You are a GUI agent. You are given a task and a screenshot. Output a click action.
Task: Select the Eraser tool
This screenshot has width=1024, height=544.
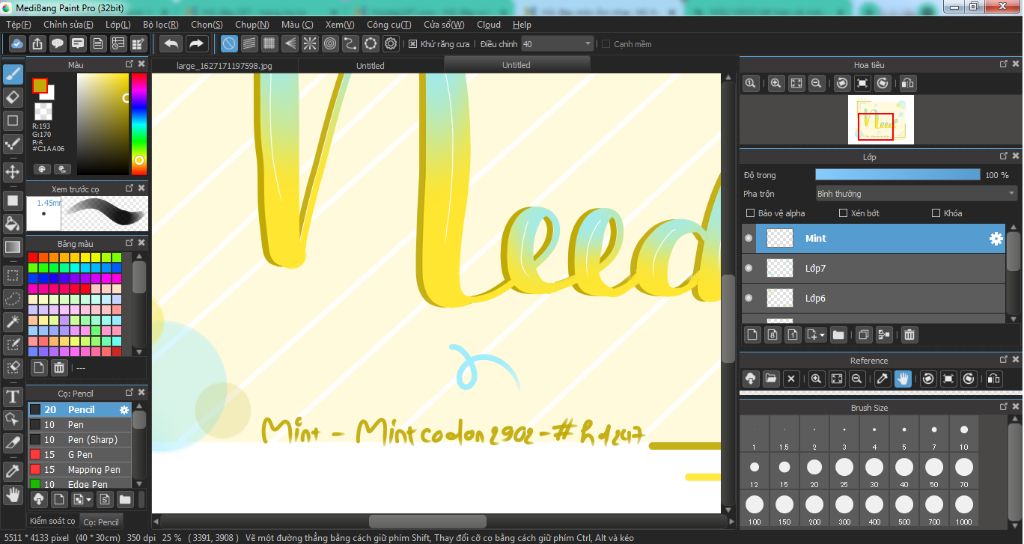(x=12, y=97)
